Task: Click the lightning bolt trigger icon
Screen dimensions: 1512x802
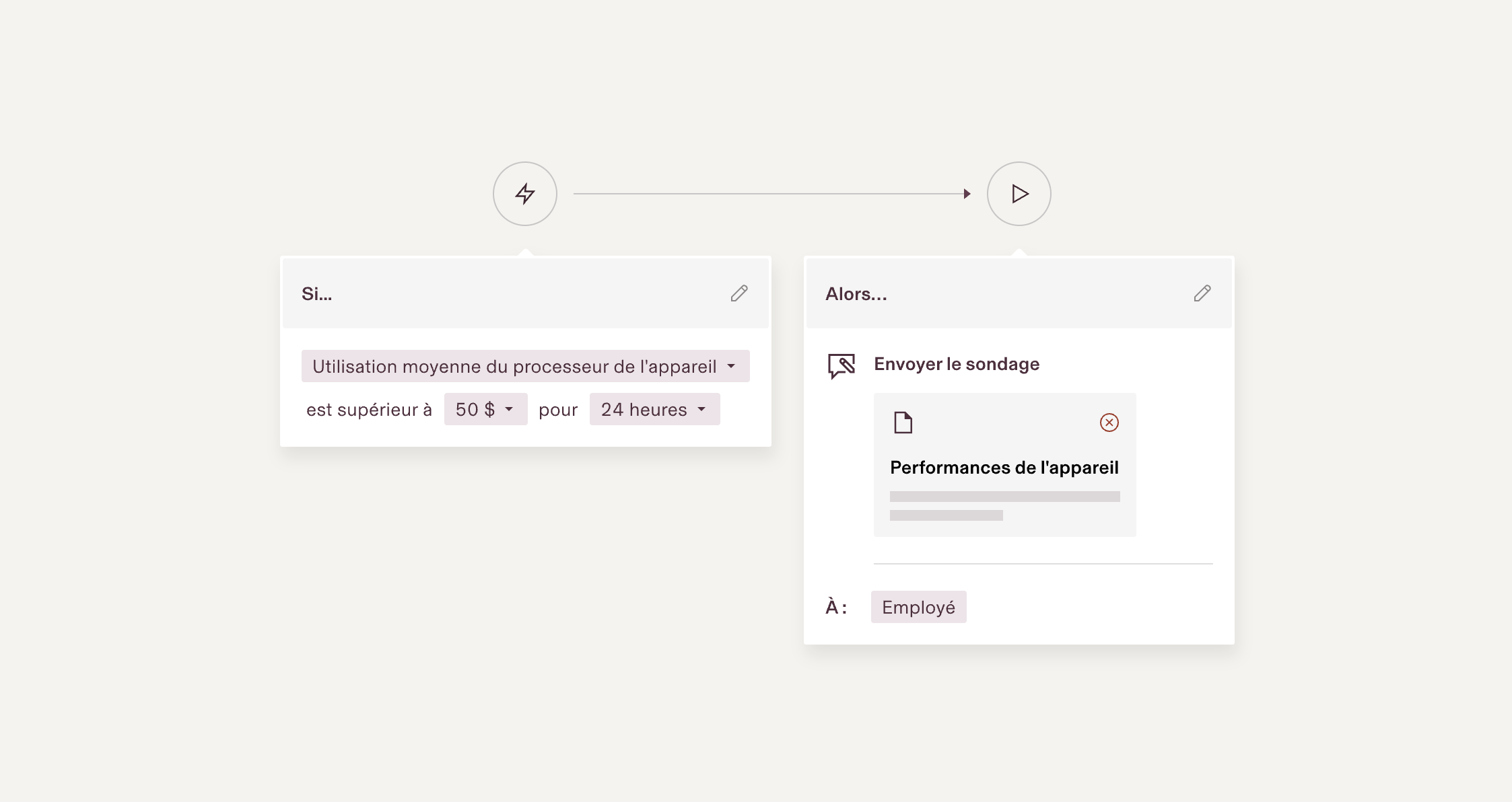Action: tap(525, 194)
